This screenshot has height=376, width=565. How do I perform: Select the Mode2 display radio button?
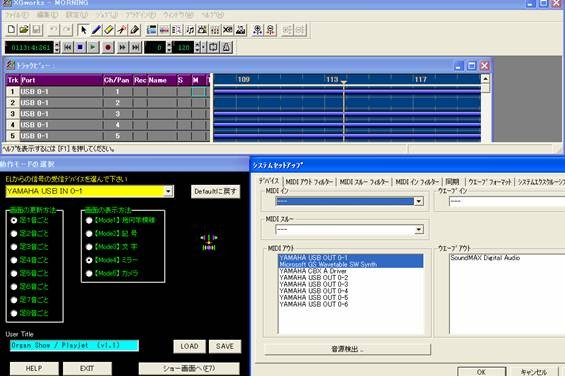pos(89,234)
